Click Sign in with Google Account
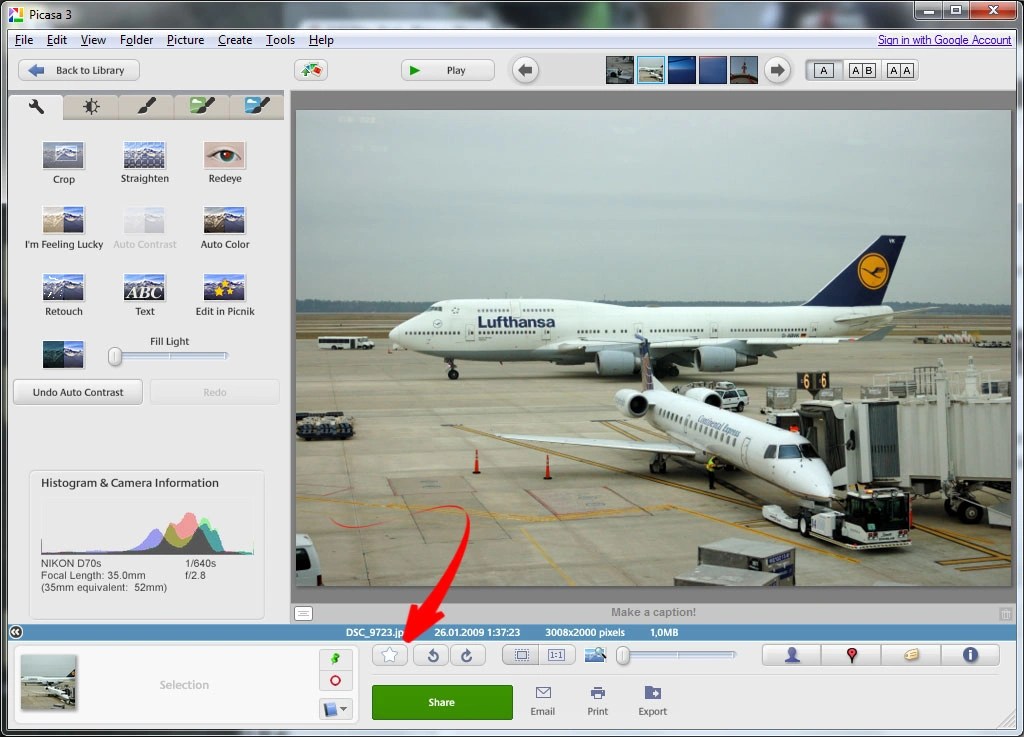Screen dimensions: 1024x737 click(x=944, y=40)
